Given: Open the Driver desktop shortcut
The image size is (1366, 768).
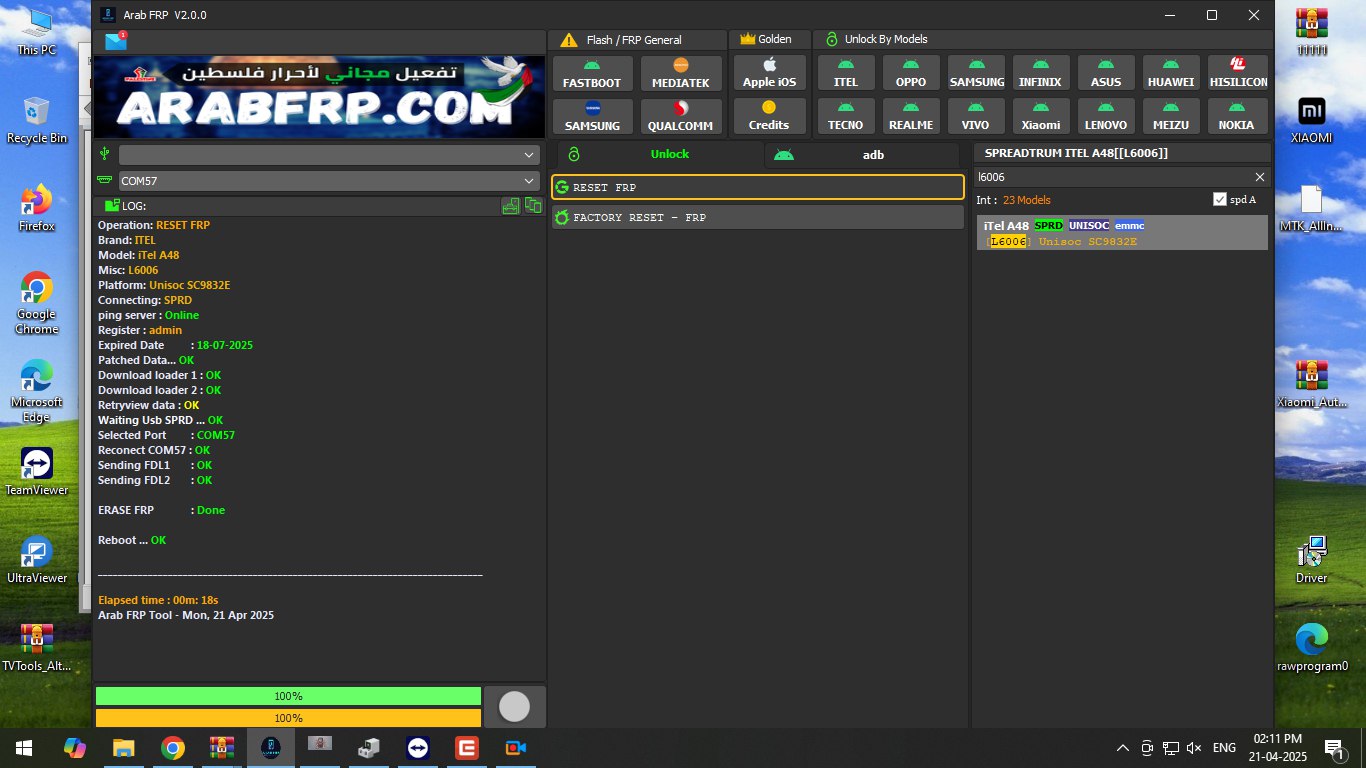Looking at the screenshot, I should [1311, 560].
